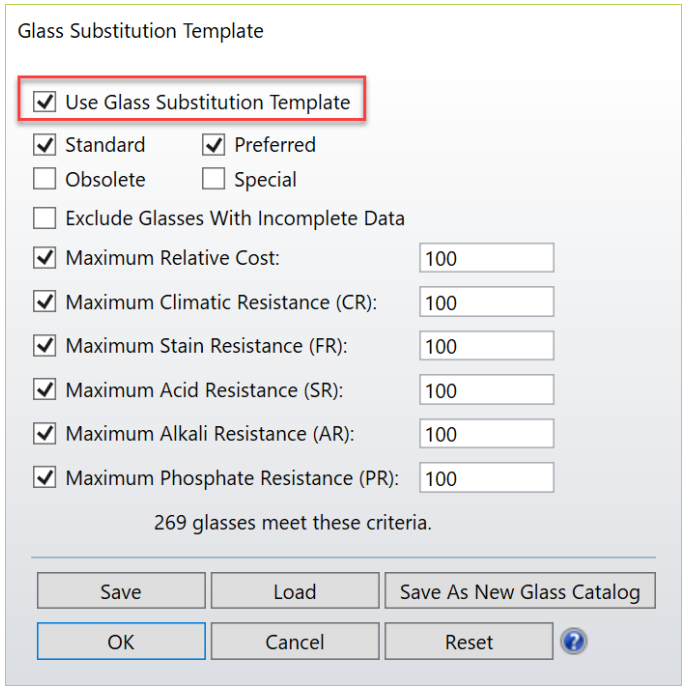
Task: Check the Special glasses checkbox
Action: pyautogui.click(x=214, y=181)
